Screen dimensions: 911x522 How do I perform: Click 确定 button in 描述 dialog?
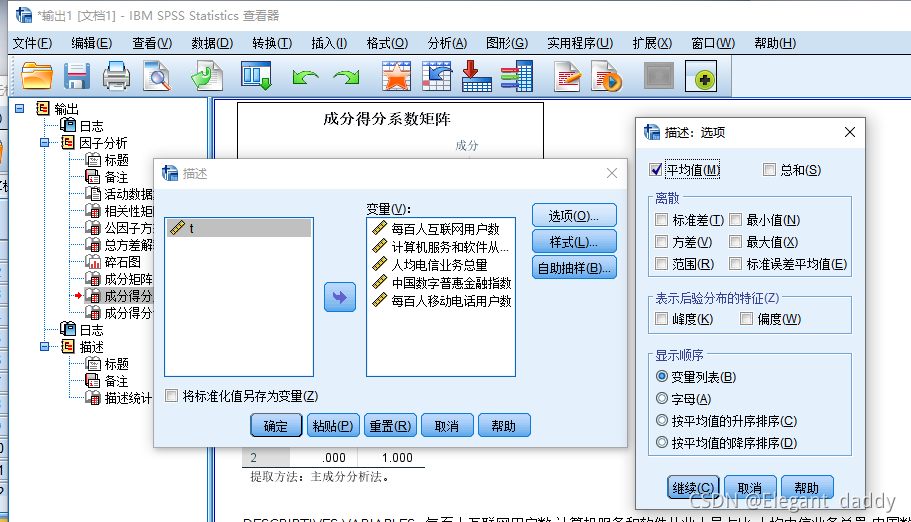pos(276,426)
